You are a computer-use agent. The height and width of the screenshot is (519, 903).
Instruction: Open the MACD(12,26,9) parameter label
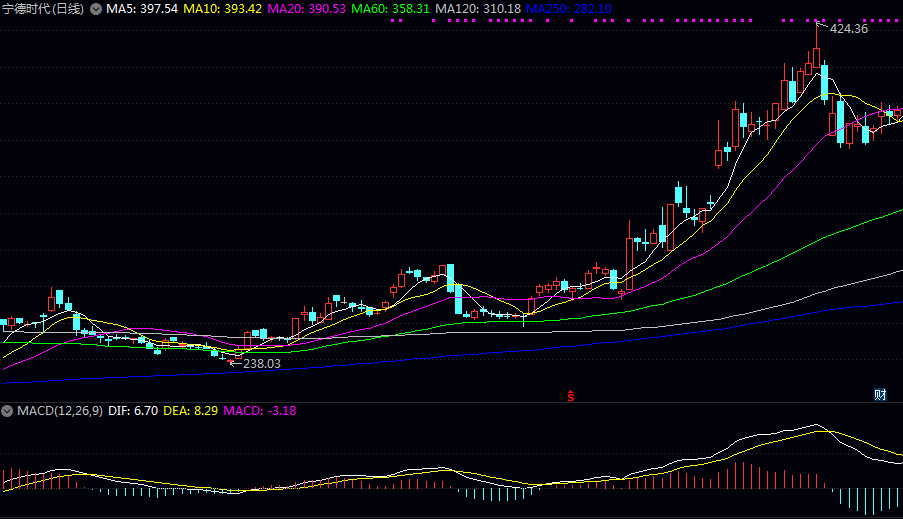[x=60, y=411]
